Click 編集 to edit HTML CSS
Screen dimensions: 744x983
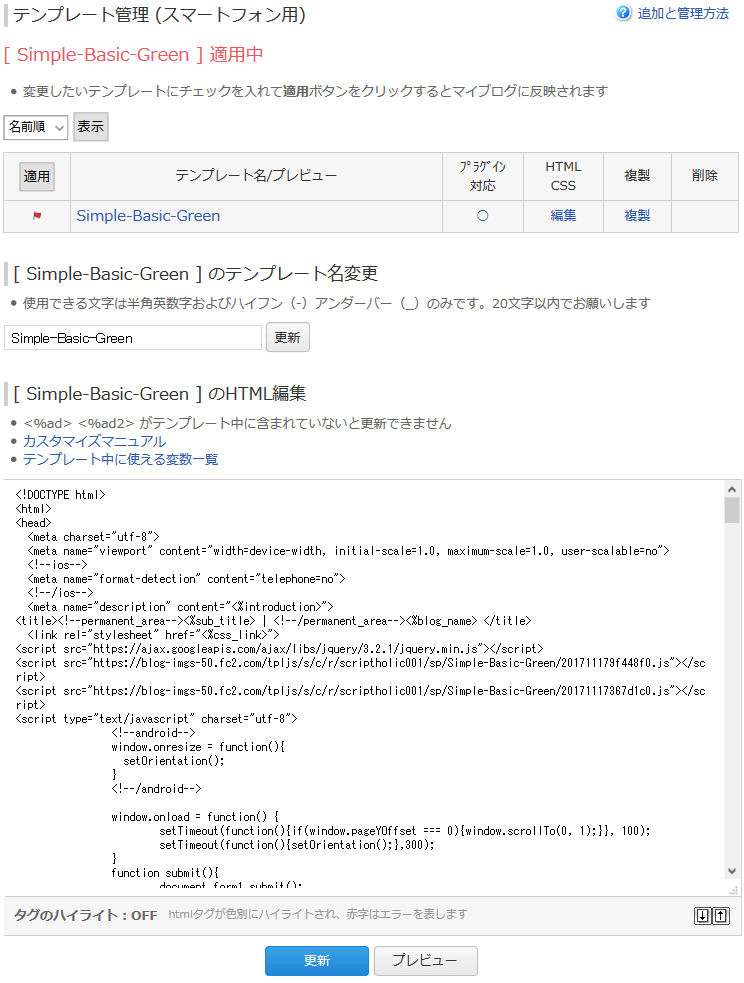pyautogui.click(x=563, y=216)
